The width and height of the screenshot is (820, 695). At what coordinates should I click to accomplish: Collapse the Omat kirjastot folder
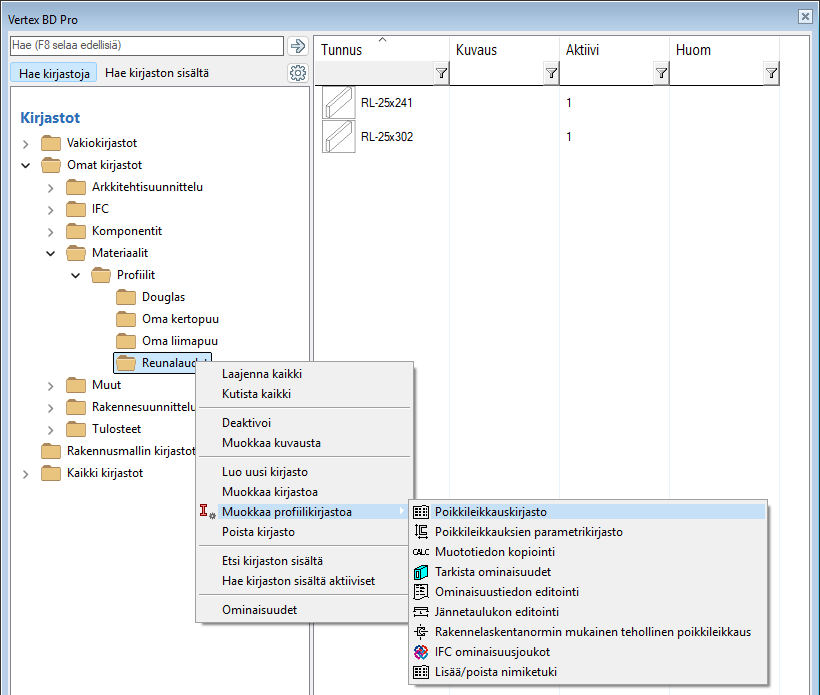click(x=26, y=166)
